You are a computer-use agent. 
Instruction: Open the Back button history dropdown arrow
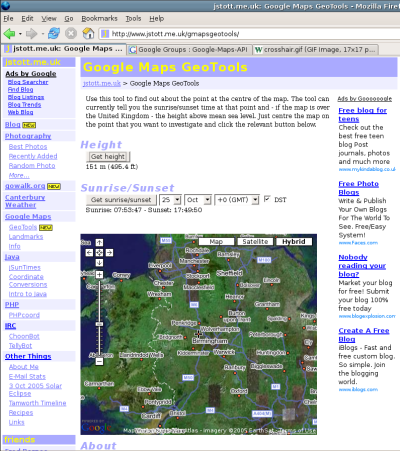[20, 34]
